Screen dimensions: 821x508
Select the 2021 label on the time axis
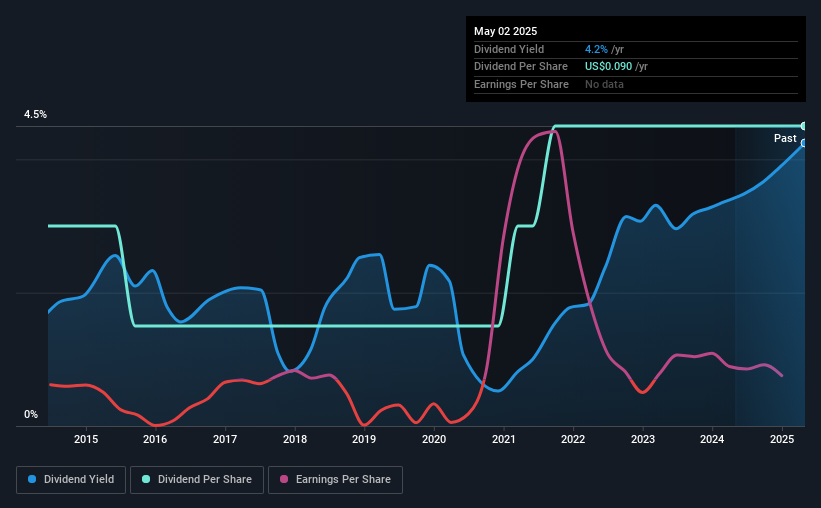tap(504, 439)
